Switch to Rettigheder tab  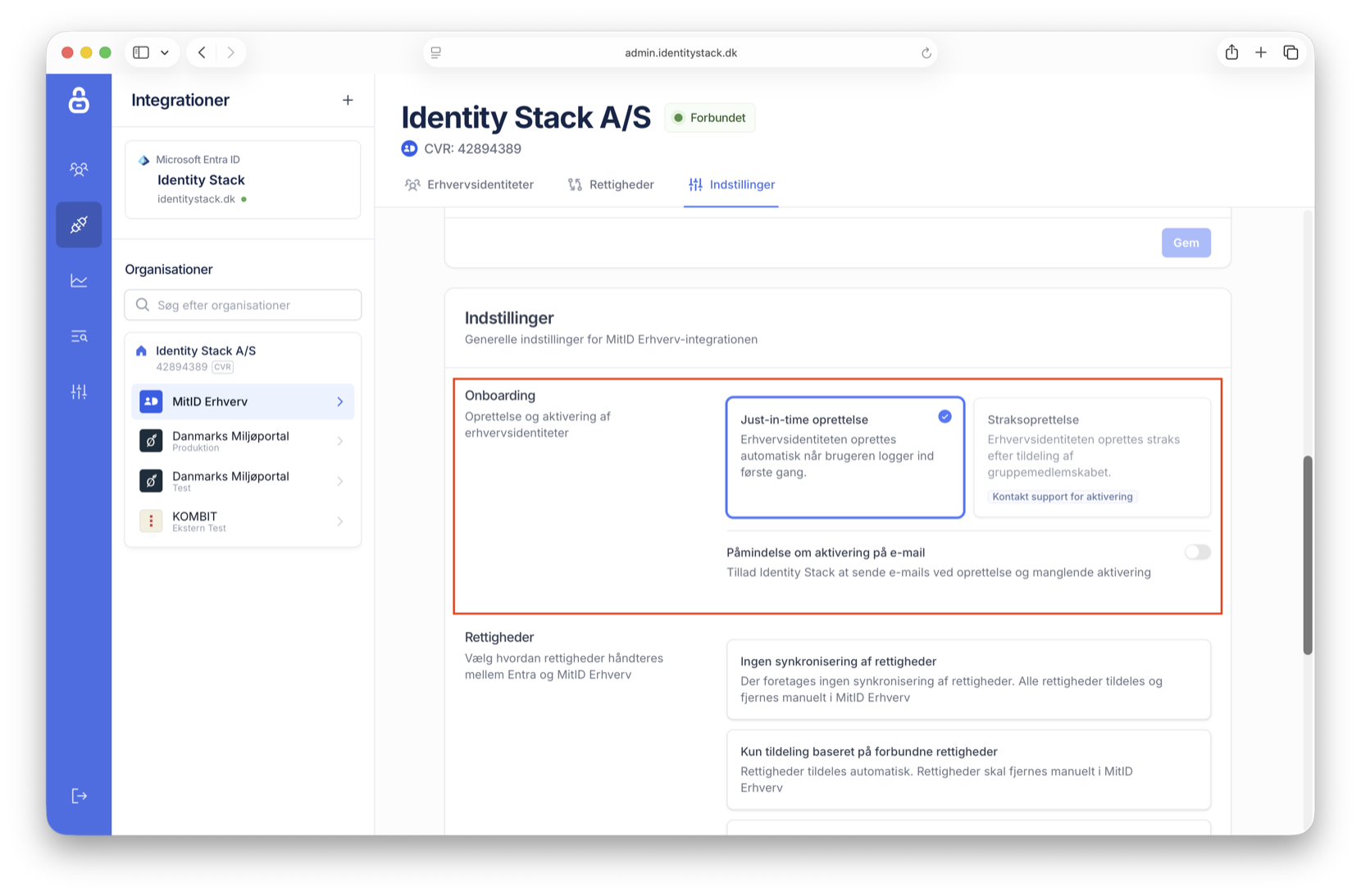point(612,184)
